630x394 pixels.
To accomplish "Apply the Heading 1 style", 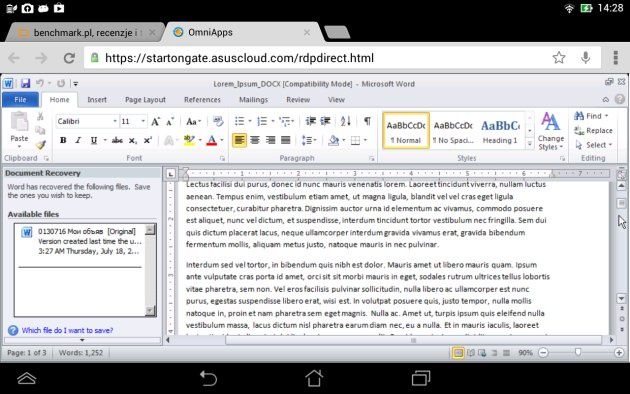I will pyautogui.click(x=500, y=131).
